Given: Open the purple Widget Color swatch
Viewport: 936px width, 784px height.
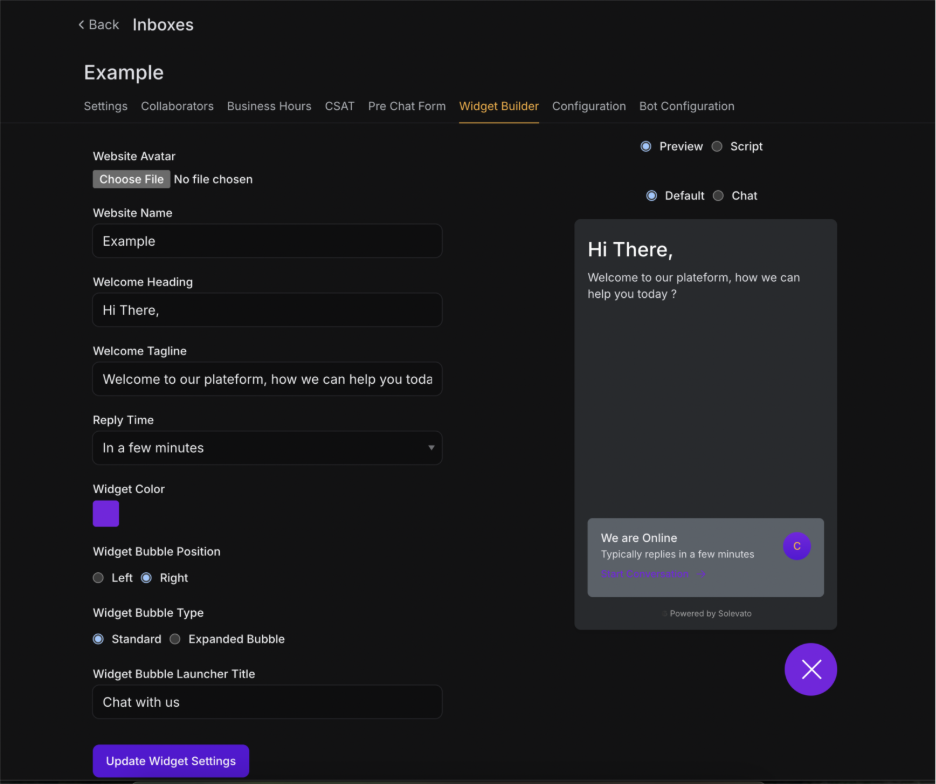Looking at the screenshot, I should click(106, 514).
